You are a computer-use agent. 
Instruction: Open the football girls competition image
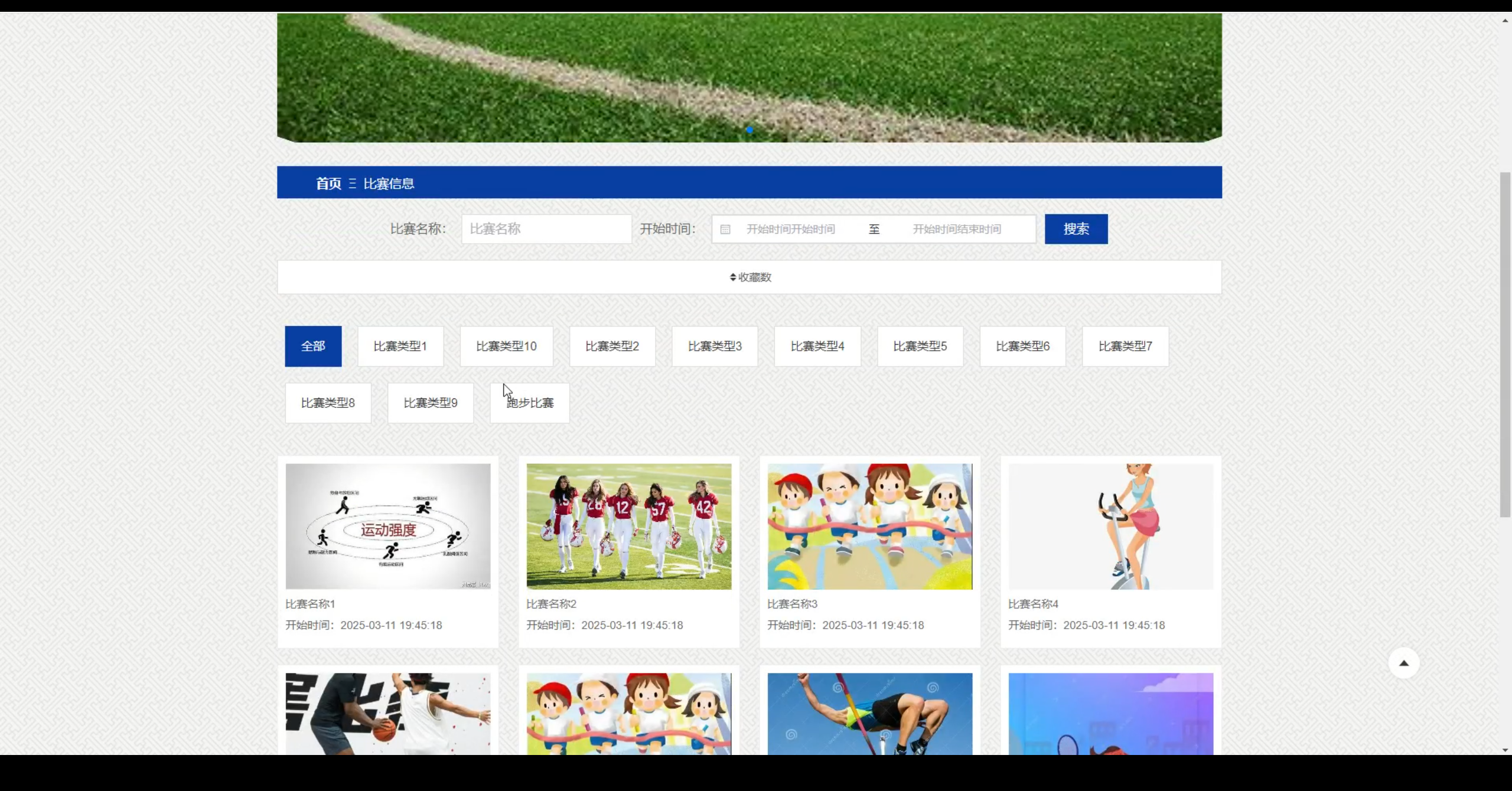628,526
